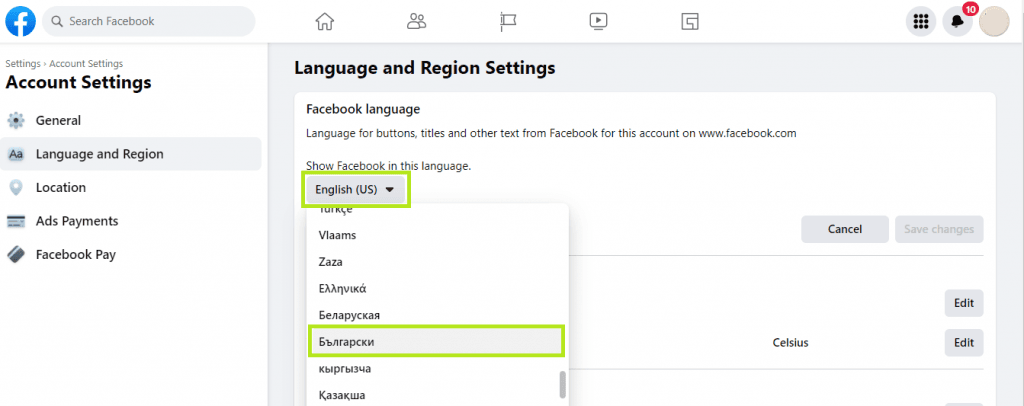Click the language list scrollbar thumb

point(562,384)
